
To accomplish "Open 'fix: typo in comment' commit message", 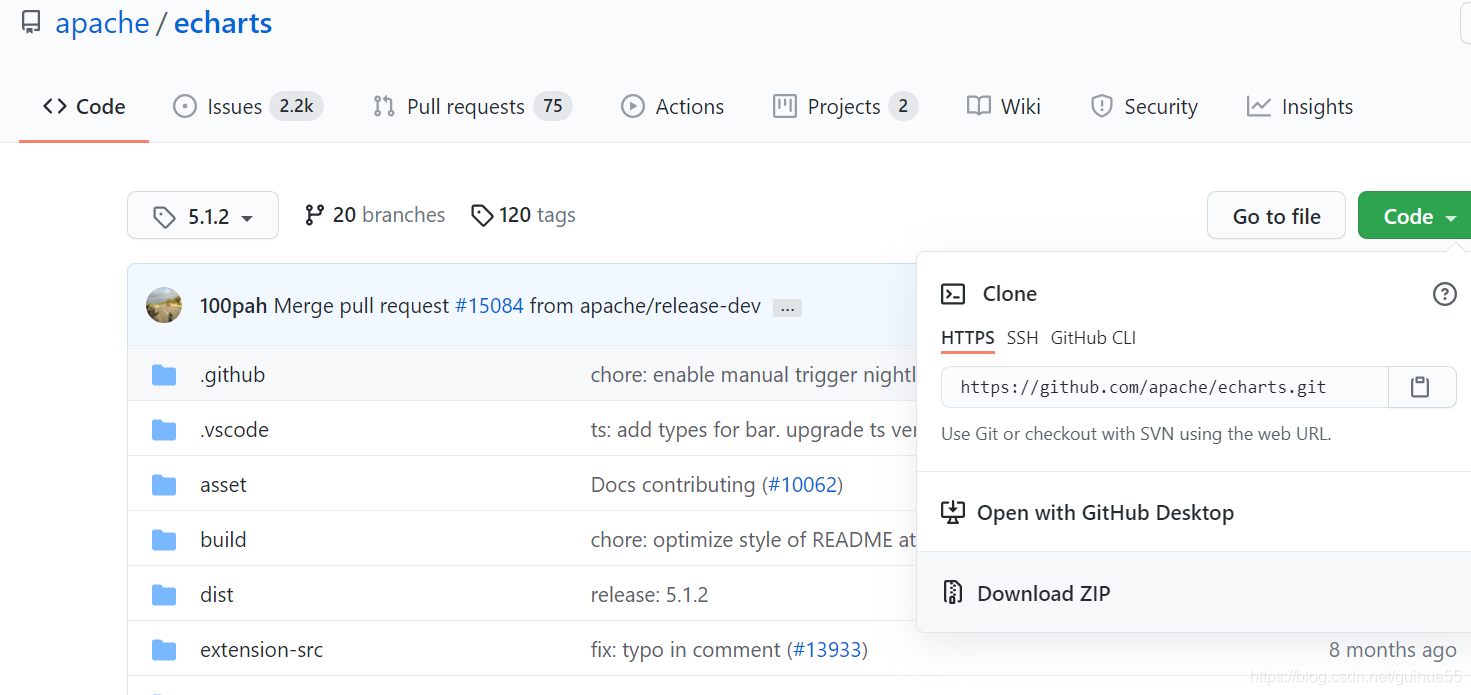I will 686,650.
